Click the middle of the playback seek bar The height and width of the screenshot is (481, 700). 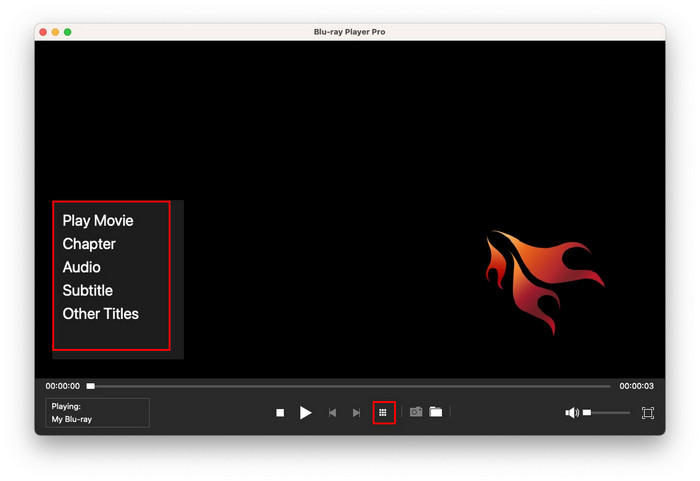coord(350,386)
